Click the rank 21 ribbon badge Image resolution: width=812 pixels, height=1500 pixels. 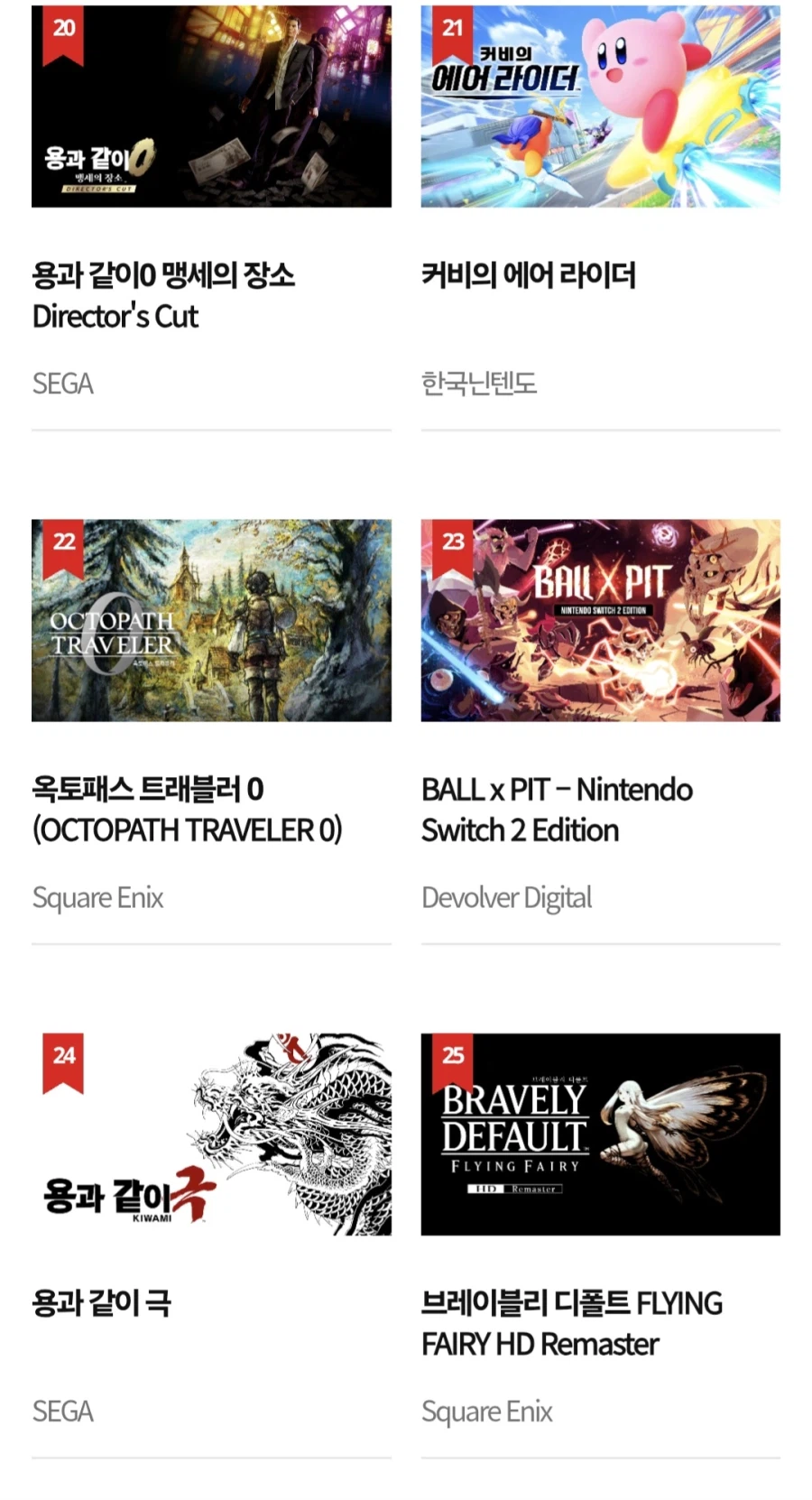[x=453, y=34]
